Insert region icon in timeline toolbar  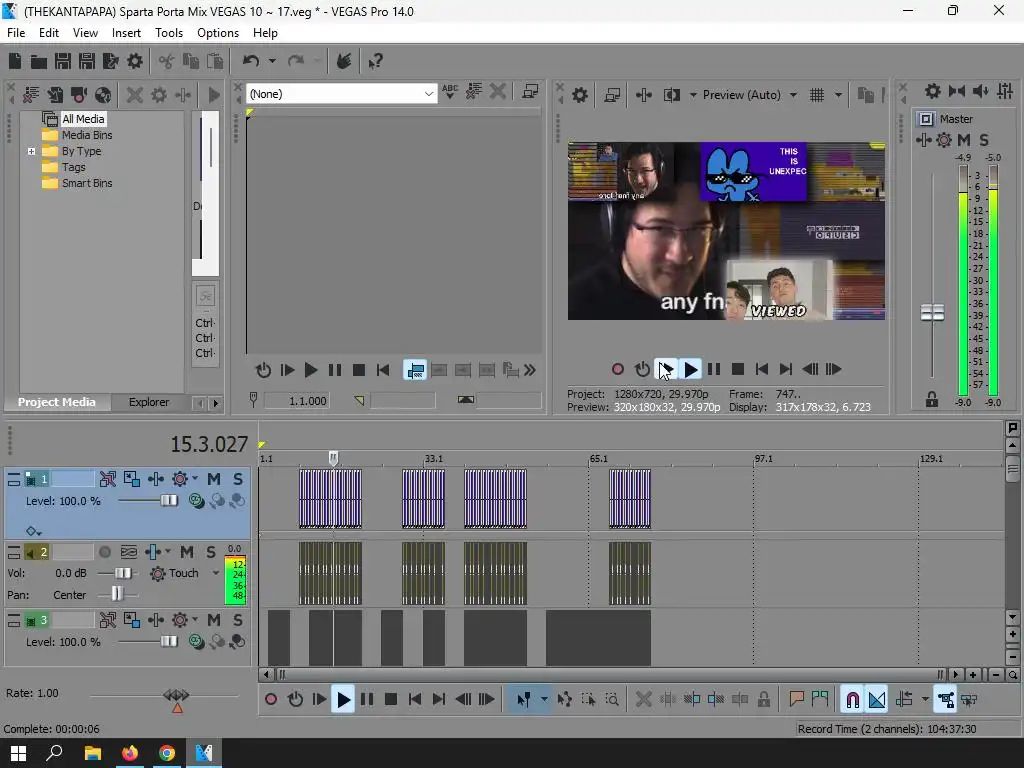click(820, 699)
